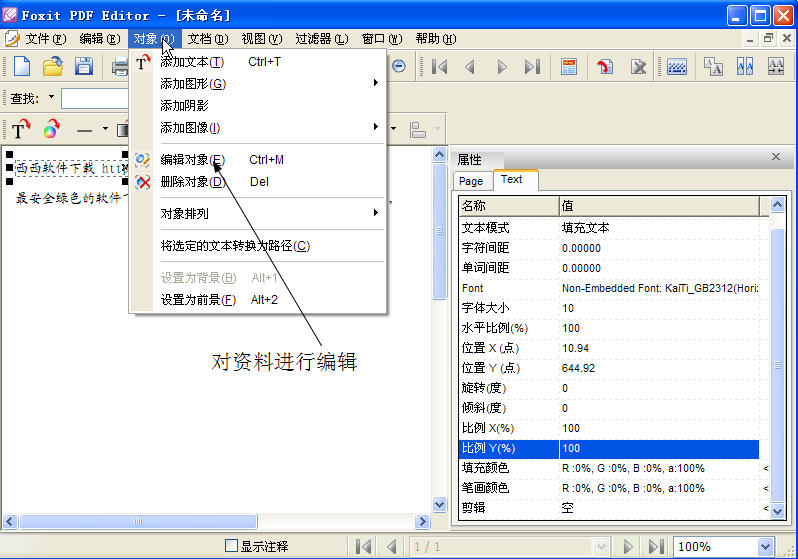Click the delete page icon with X mark
This screenshot has width=798, height=559.
pos(638,67)
